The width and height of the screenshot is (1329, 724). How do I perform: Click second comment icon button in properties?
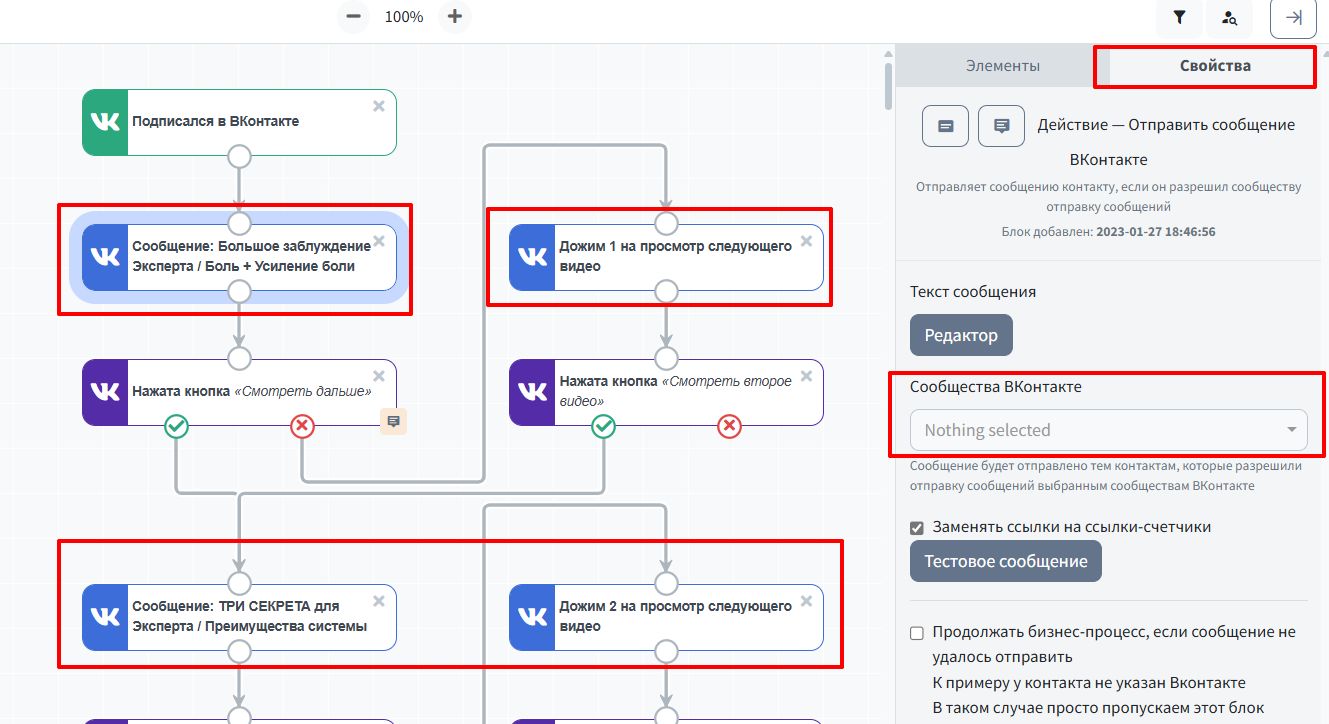pos(1001,126)
